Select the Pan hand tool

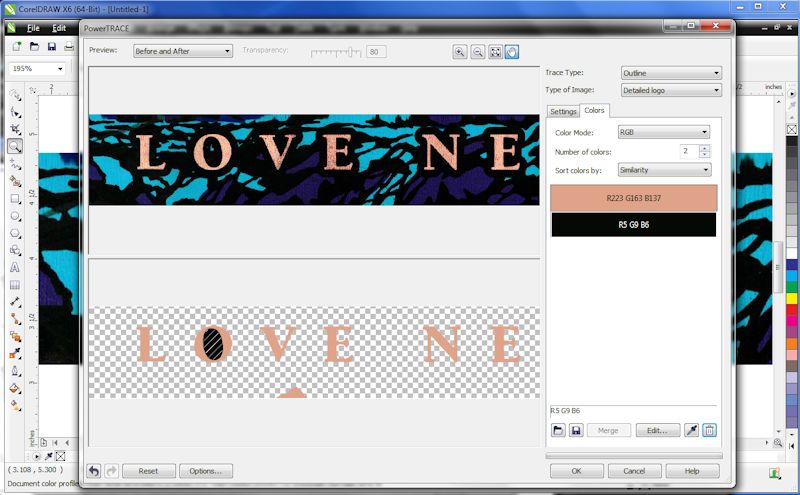click(512, 52)
